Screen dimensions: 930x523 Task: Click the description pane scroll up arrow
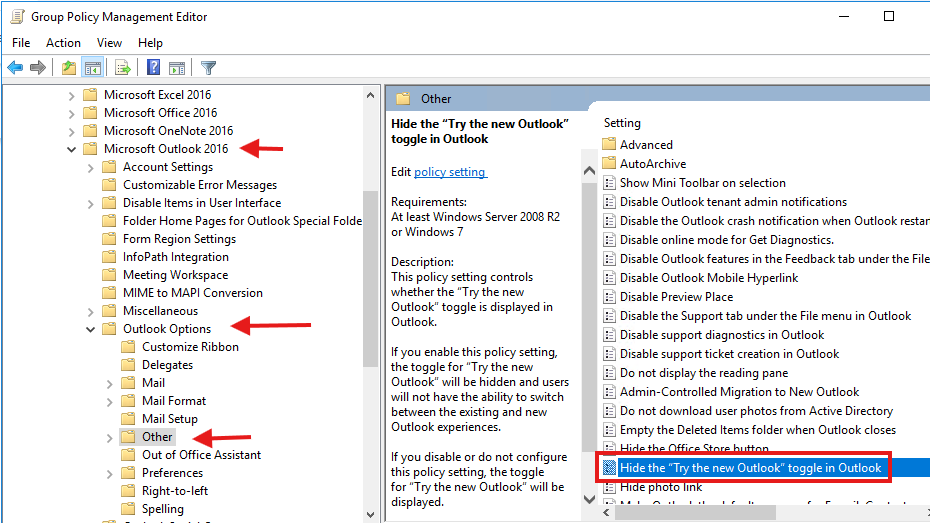(x=589, y=171)
